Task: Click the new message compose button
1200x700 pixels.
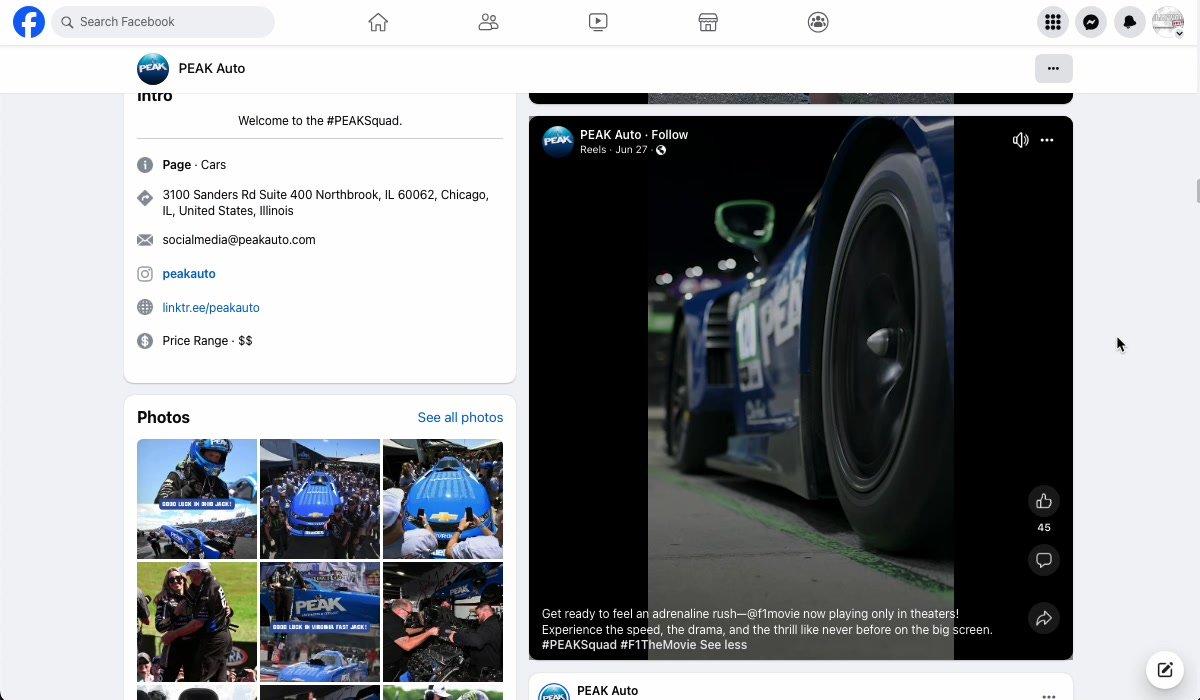Action: [x=1165, y=670]
